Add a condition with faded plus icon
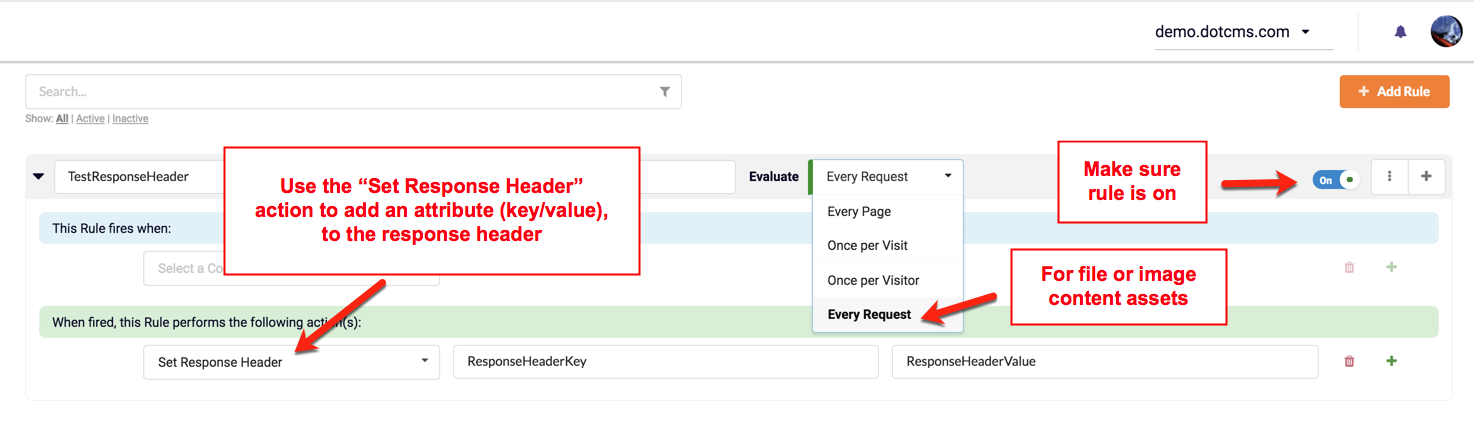 point(1390,268)
